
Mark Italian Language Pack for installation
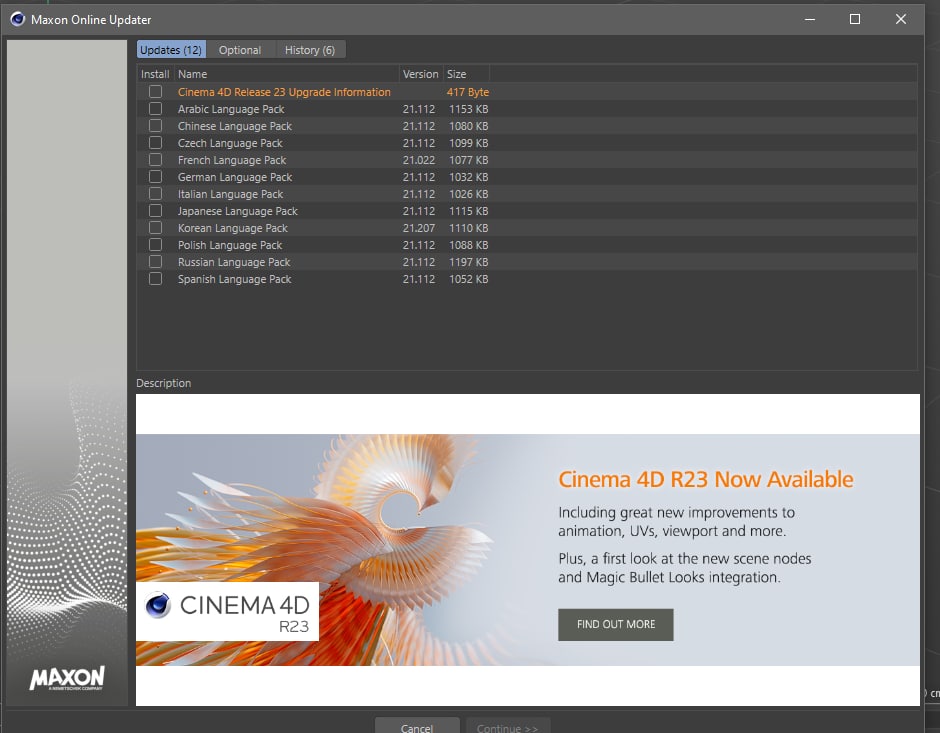pos(155,194)
